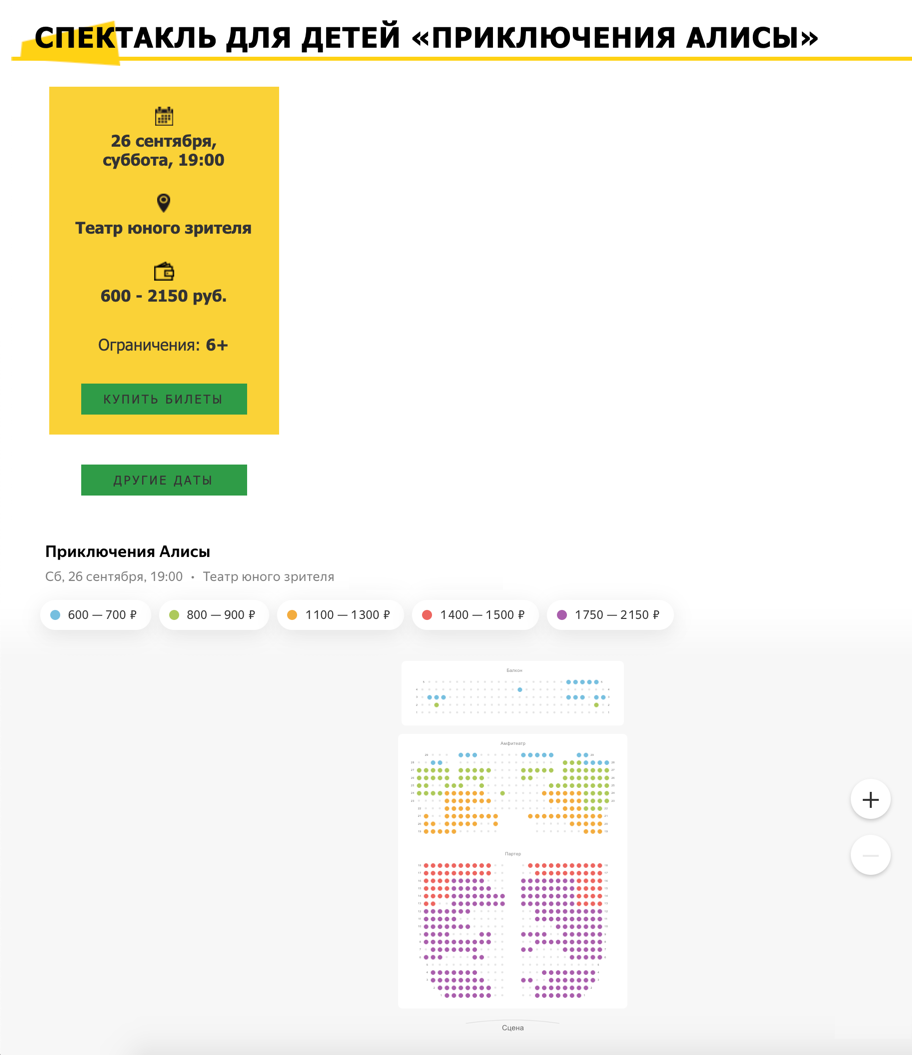
Task: Zoom out the seat map with minus button
Action: [870, 855]
